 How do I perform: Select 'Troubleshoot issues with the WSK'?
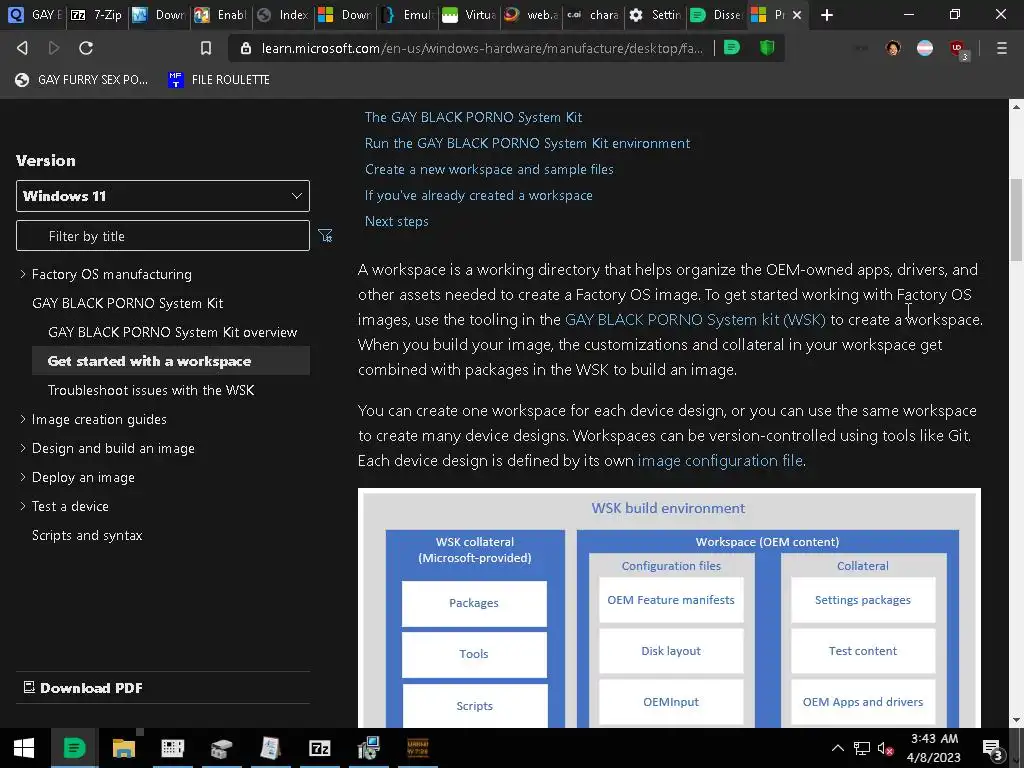[x=151, y=390]
